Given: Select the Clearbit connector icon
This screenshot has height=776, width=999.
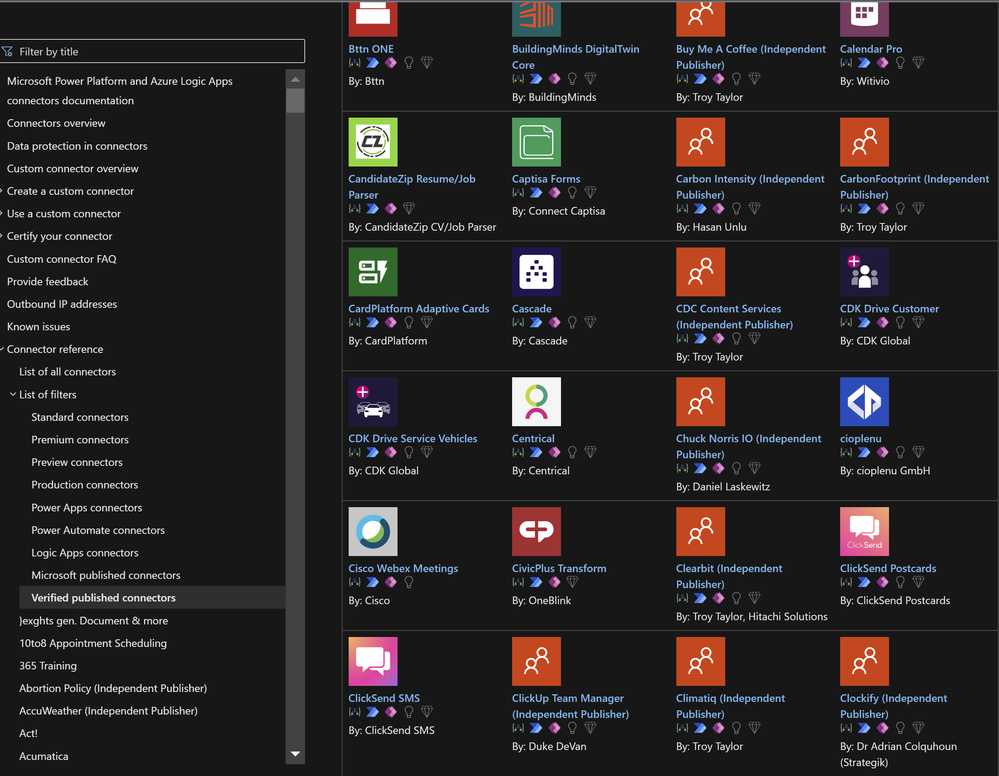Looking at the screenshot, I should [700, 531].
